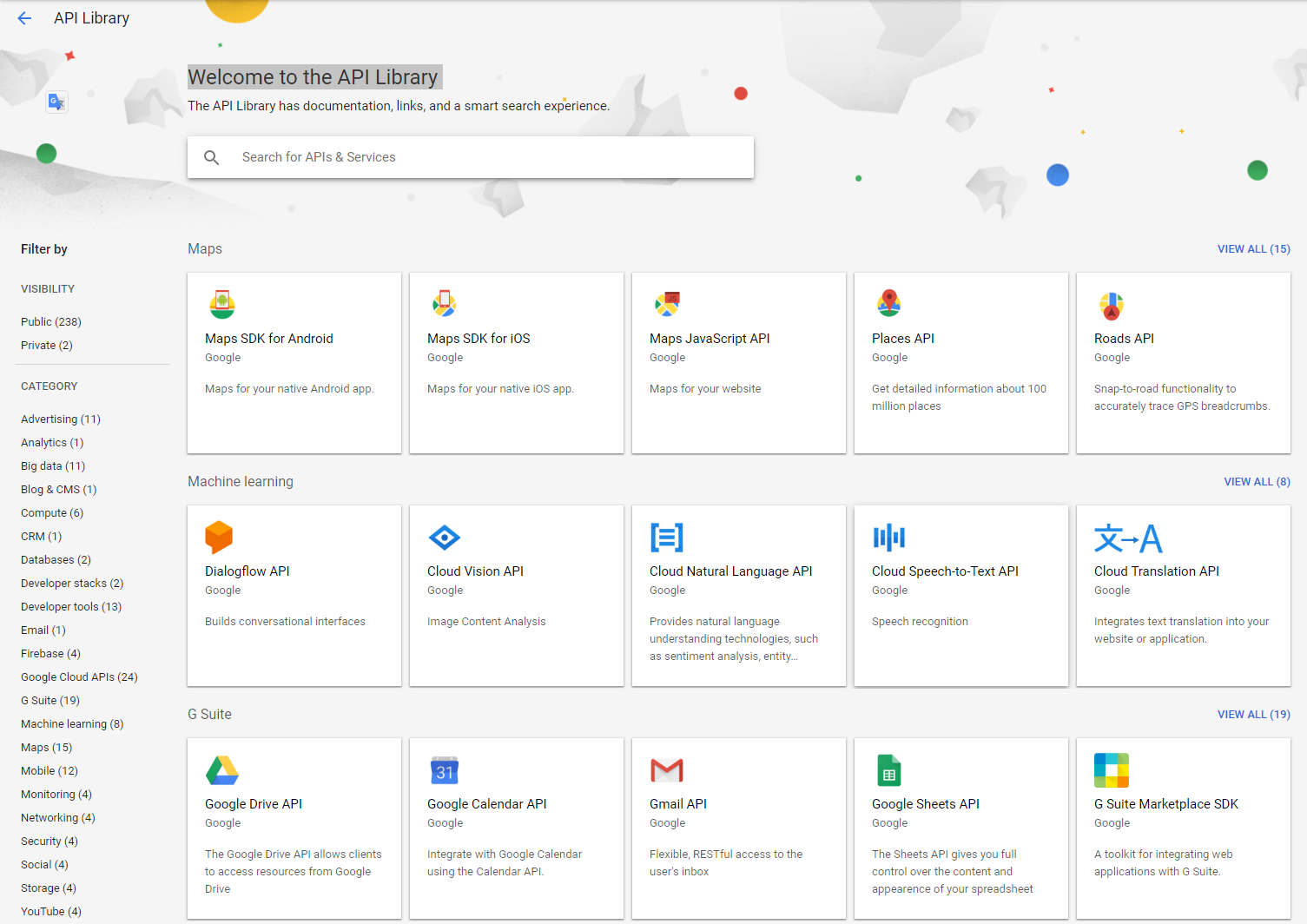
Task: Click the Cloud Vision API diamond icon
Action: coord(445,538)
